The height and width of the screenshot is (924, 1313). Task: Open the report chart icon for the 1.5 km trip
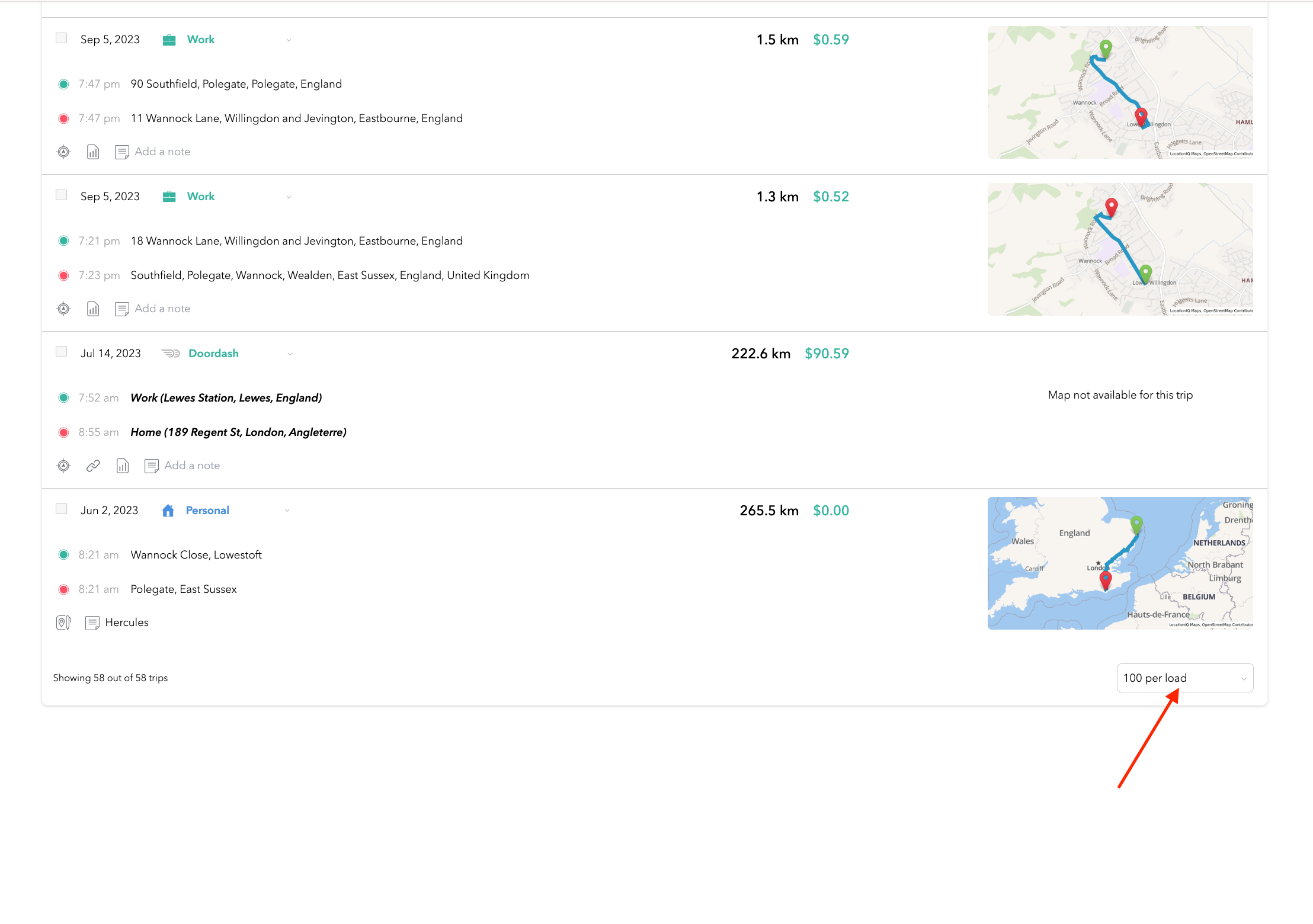92,152
